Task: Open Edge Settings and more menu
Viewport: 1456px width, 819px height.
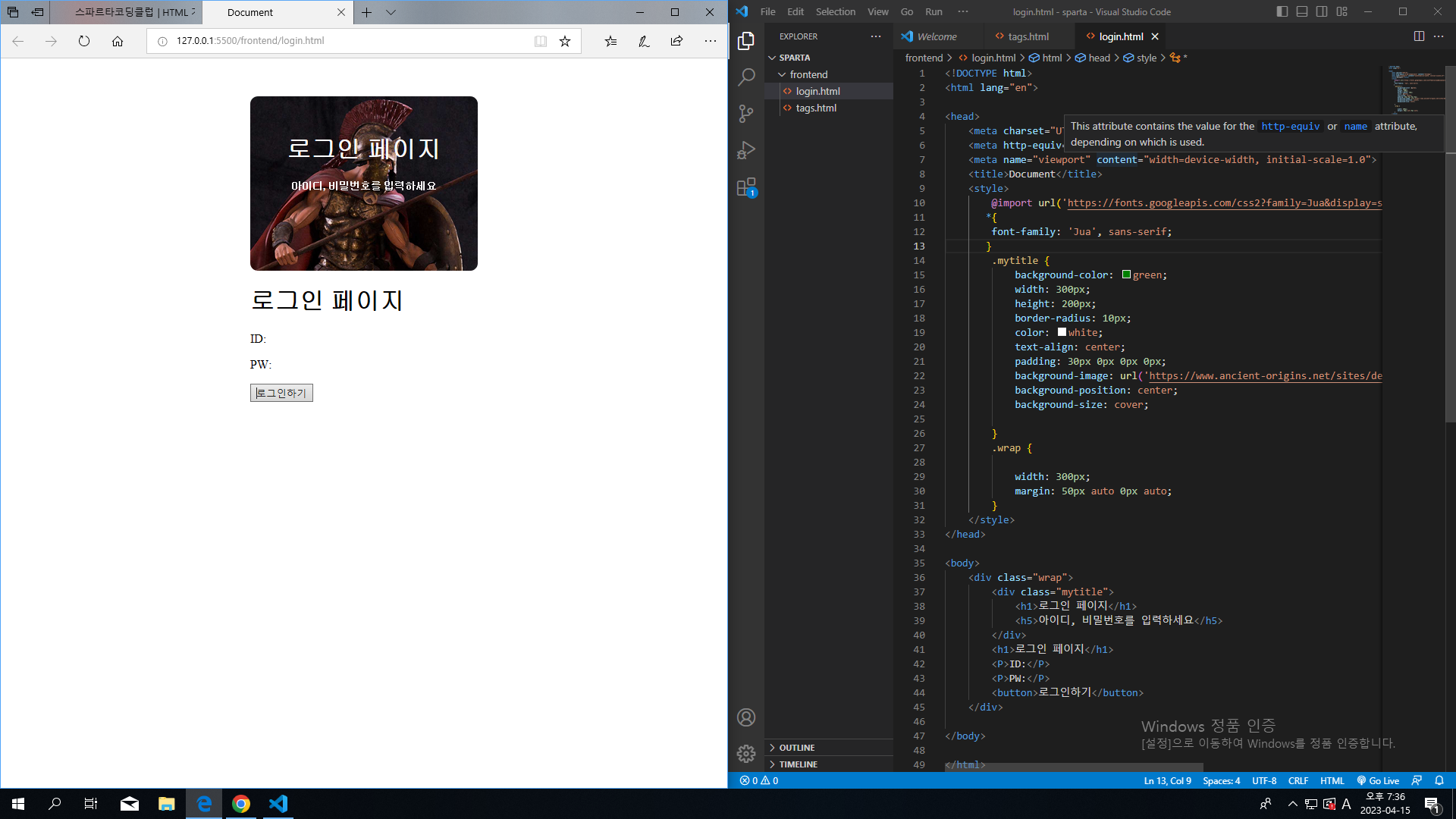Action: (710, 41)
